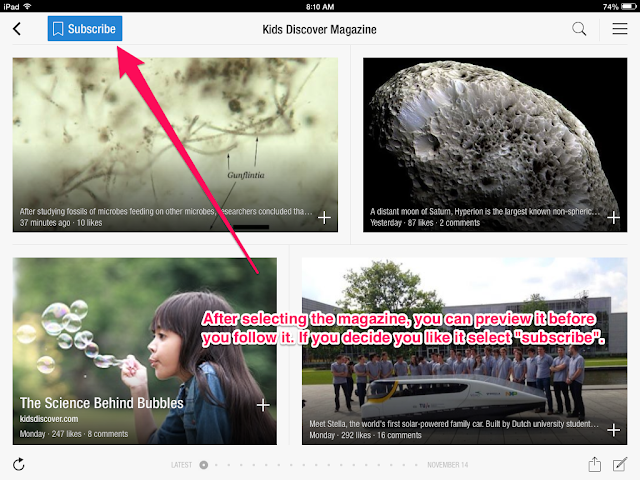Open the Gunflintia microbes article image

point(175,145)
